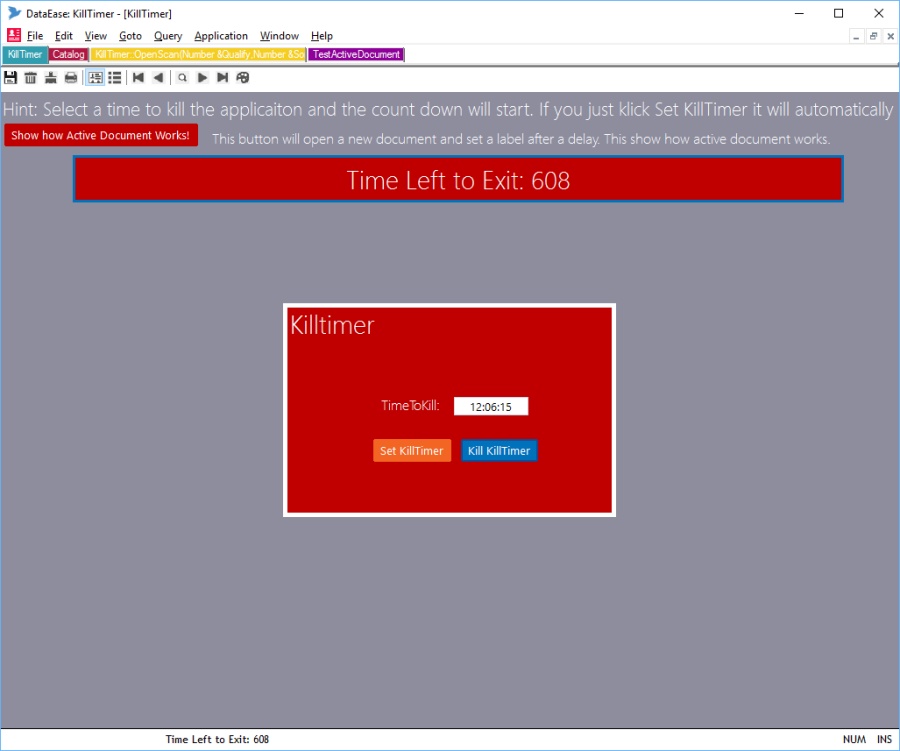Image resolution: width=900 pixels, height=751 pixels.
Task: Click the TimeToKill label
Action: coord(410,406)
